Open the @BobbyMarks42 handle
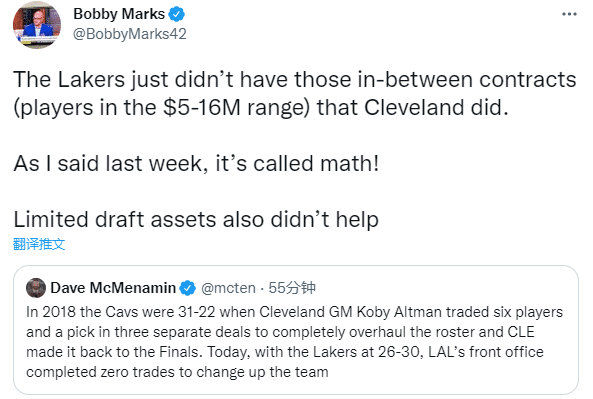The image size is (593, 399). tap(130, 34)
